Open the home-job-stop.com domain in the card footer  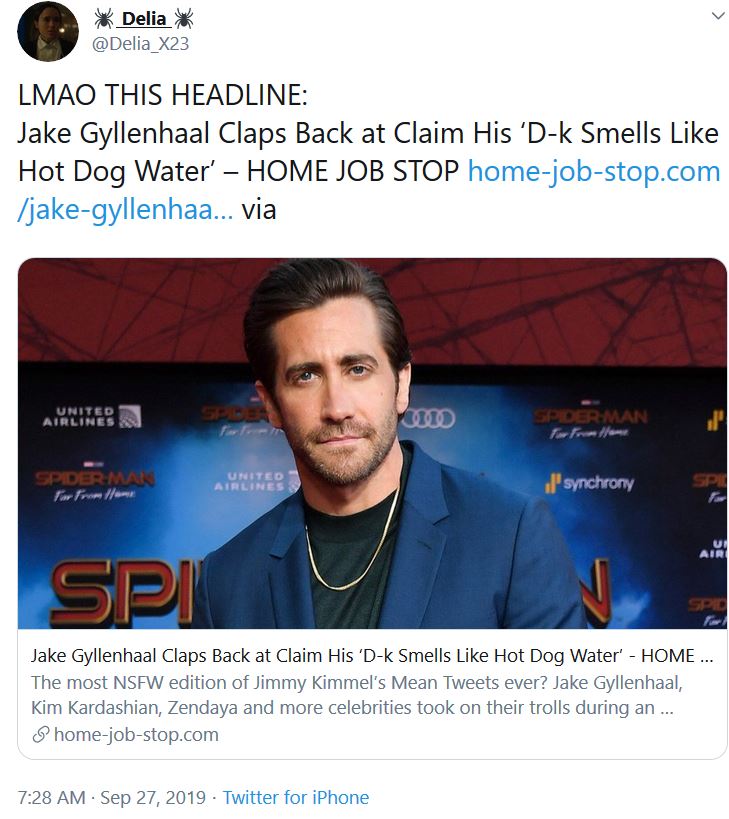click(136, 734)
